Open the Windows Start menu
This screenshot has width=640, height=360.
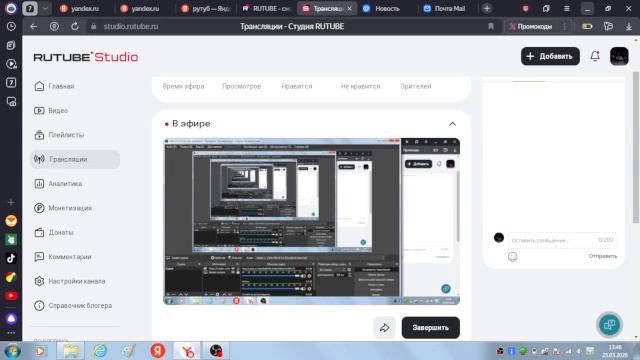click(12, 351)
